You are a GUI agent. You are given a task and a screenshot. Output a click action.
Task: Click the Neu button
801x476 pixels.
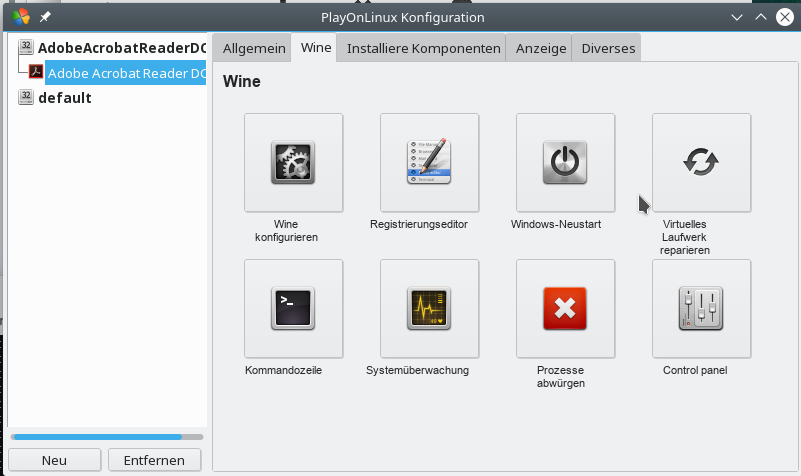(x=54, y=460)
